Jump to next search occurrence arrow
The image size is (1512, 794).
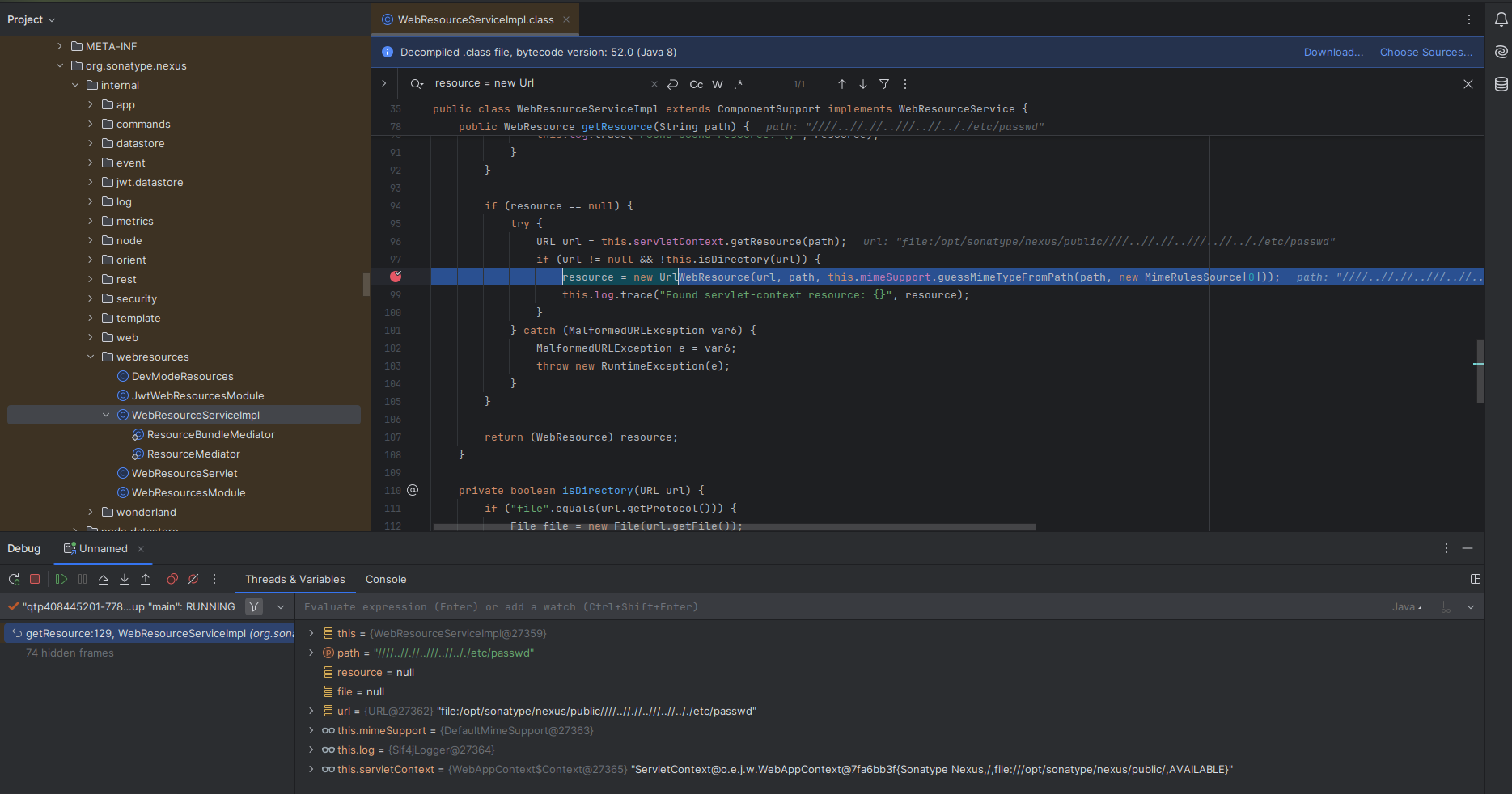pos(863,84)
